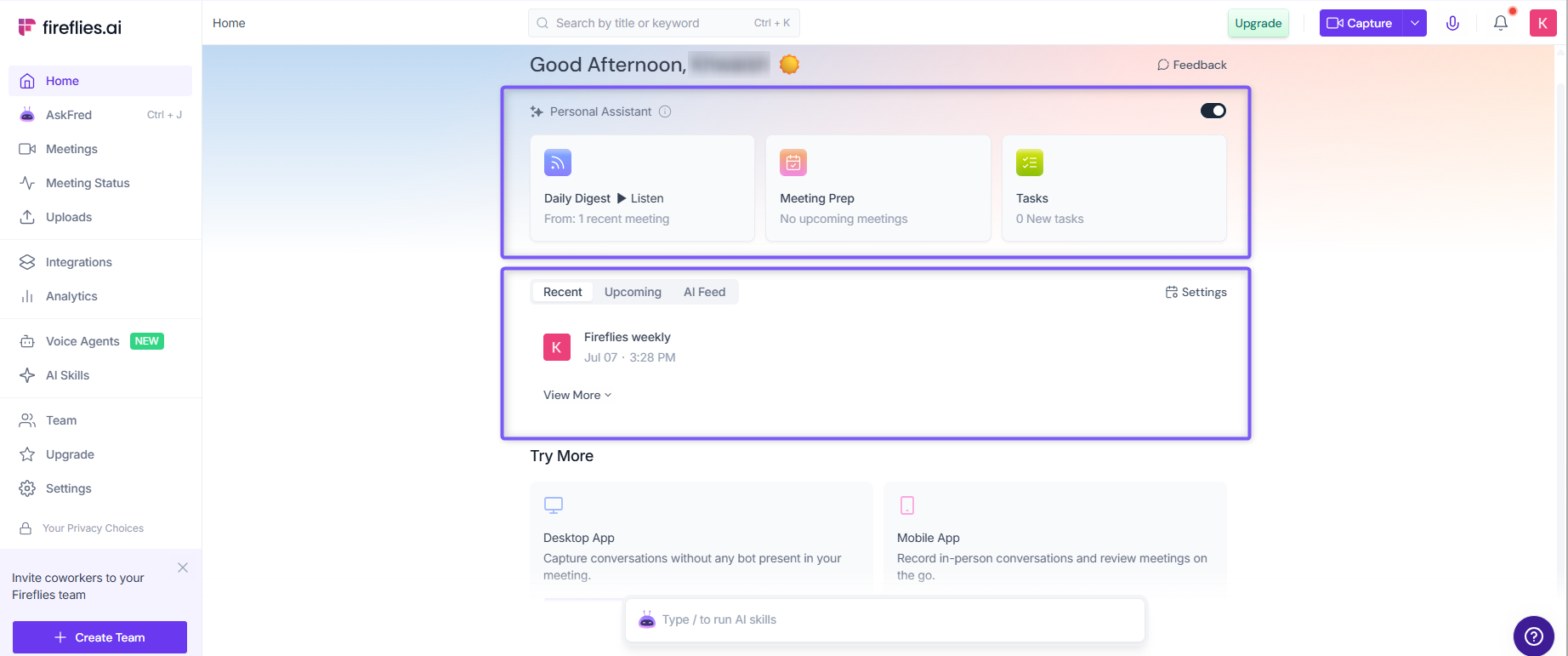Dismiss the invite coworkers banner
This screenshot has width=1568, height=656.
[x=183, y=568]
